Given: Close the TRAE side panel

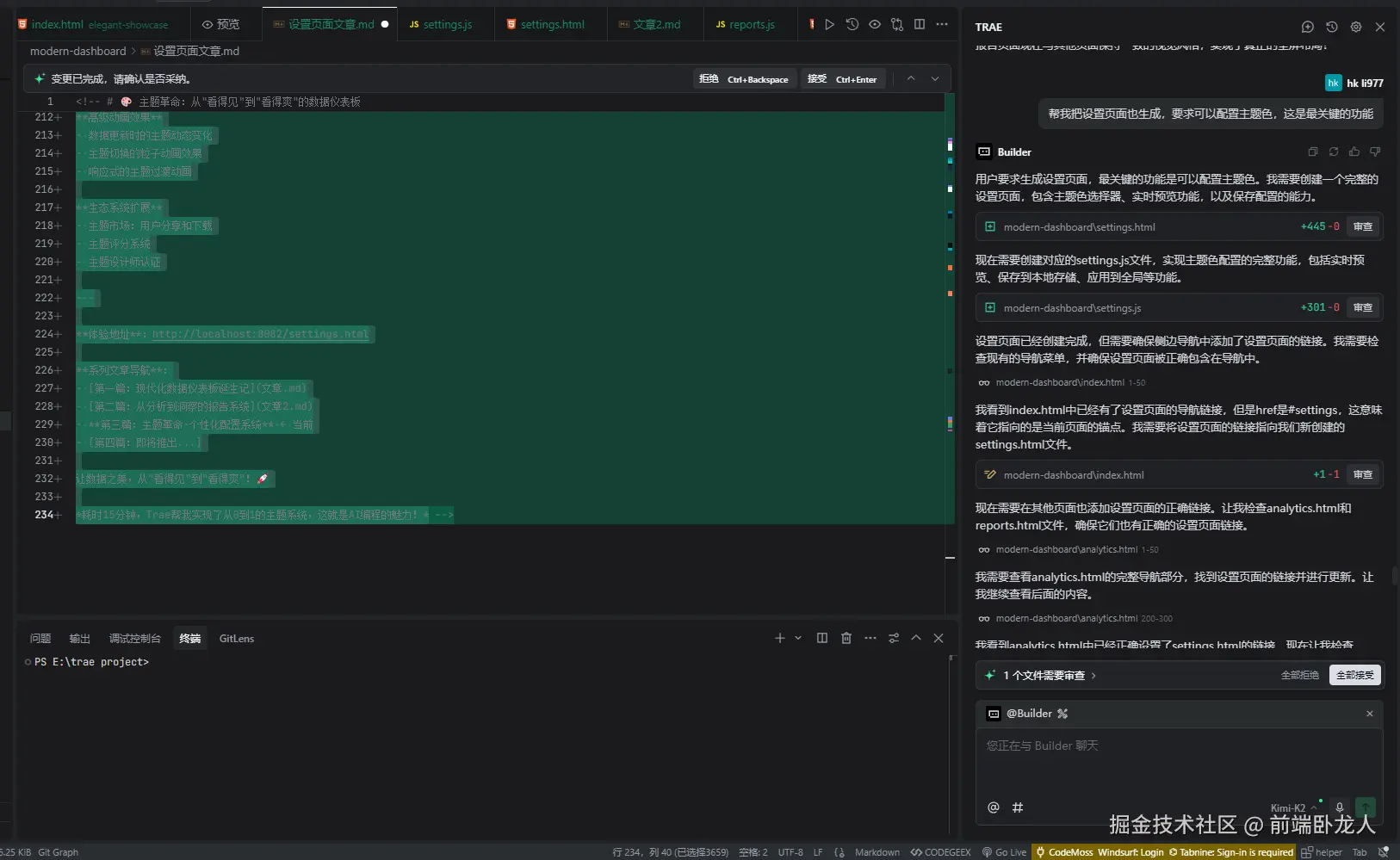Looking at the screenshot, I should click(1380, 27).
